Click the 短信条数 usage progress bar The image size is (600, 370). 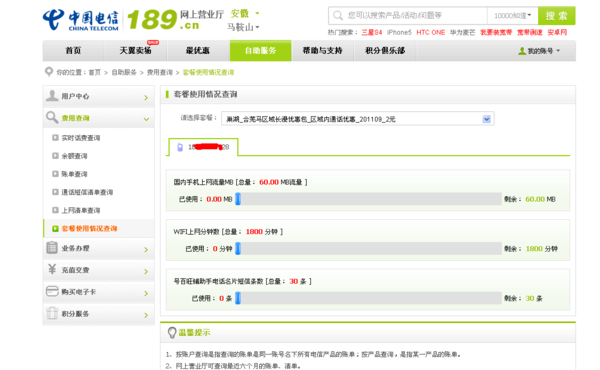point(368,298)
